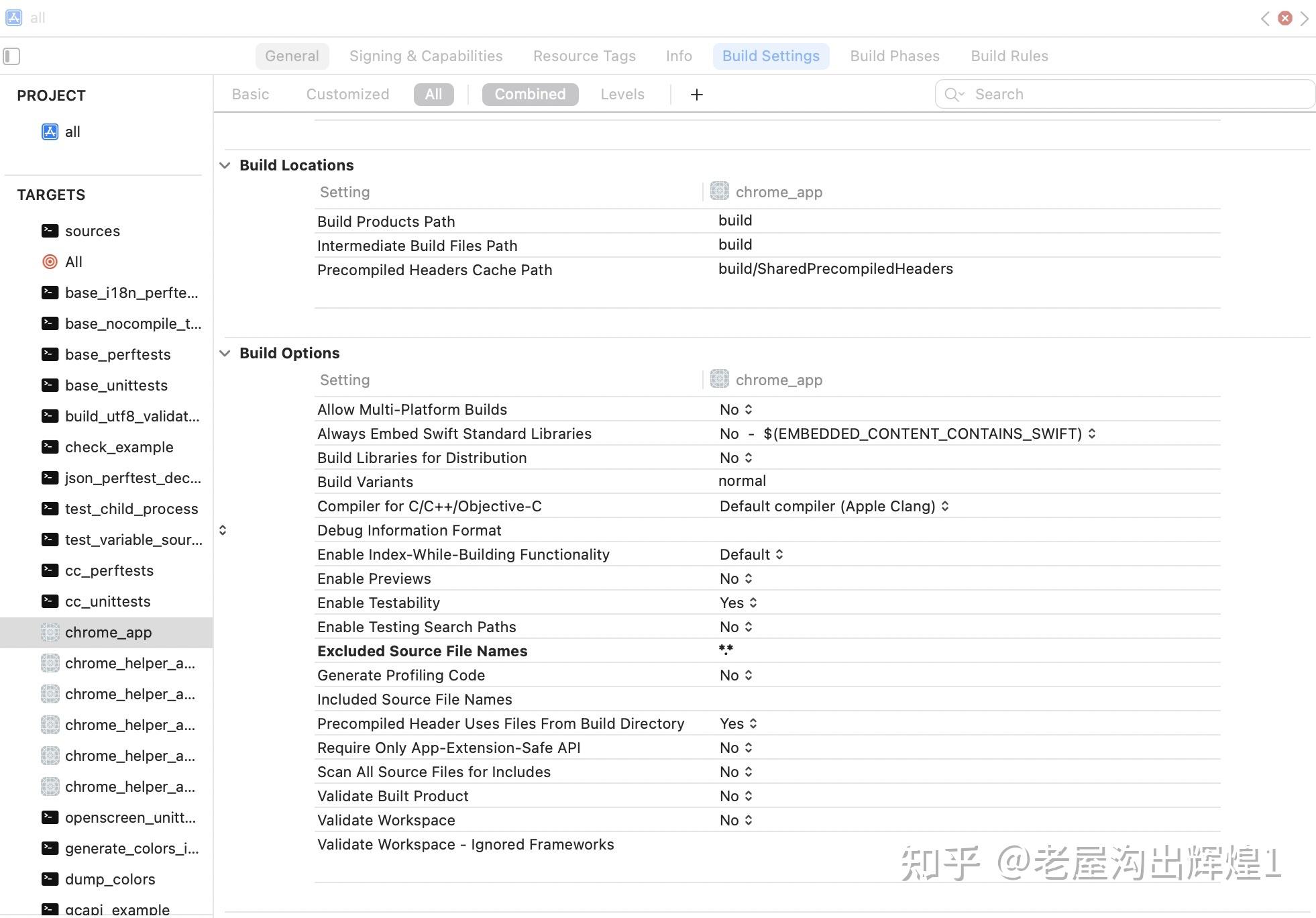Select the base_perftests target in the sidebar
The image size is (1316, 918).
118,354
